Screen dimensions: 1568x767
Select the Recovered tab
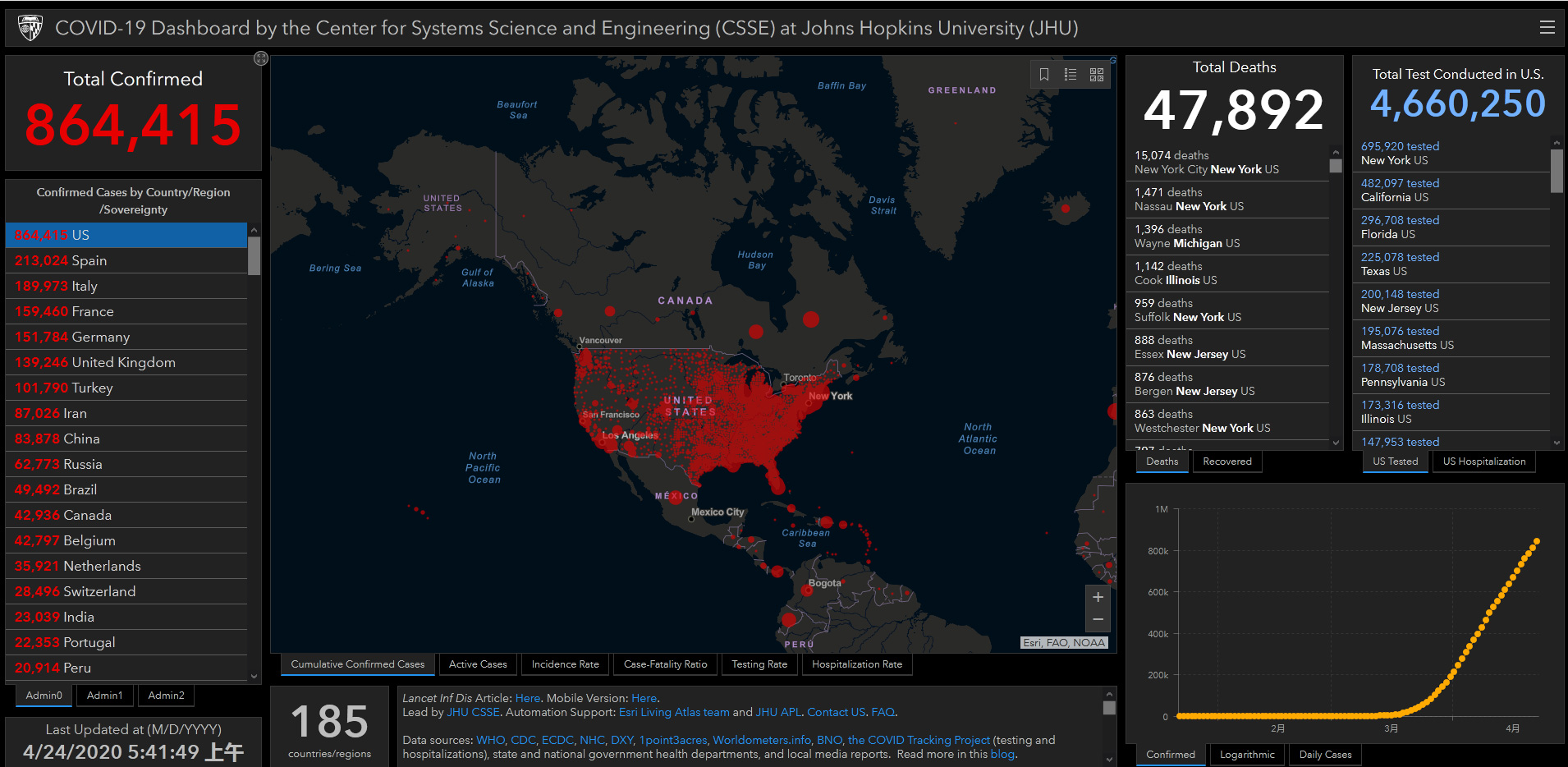click(1227, 462)
